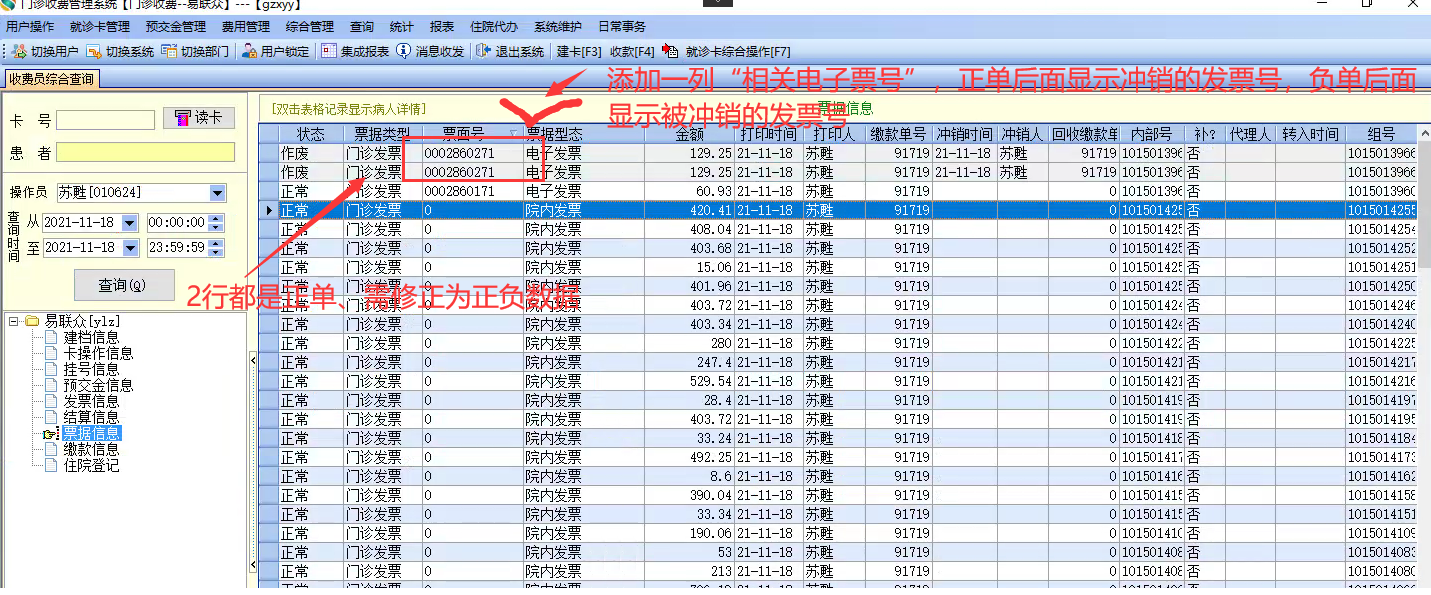Image resolution: width=1431 pixels, height=595 pixels.
Task: Focus the 卡号 card number input field
Action: (x=105, y=120)
